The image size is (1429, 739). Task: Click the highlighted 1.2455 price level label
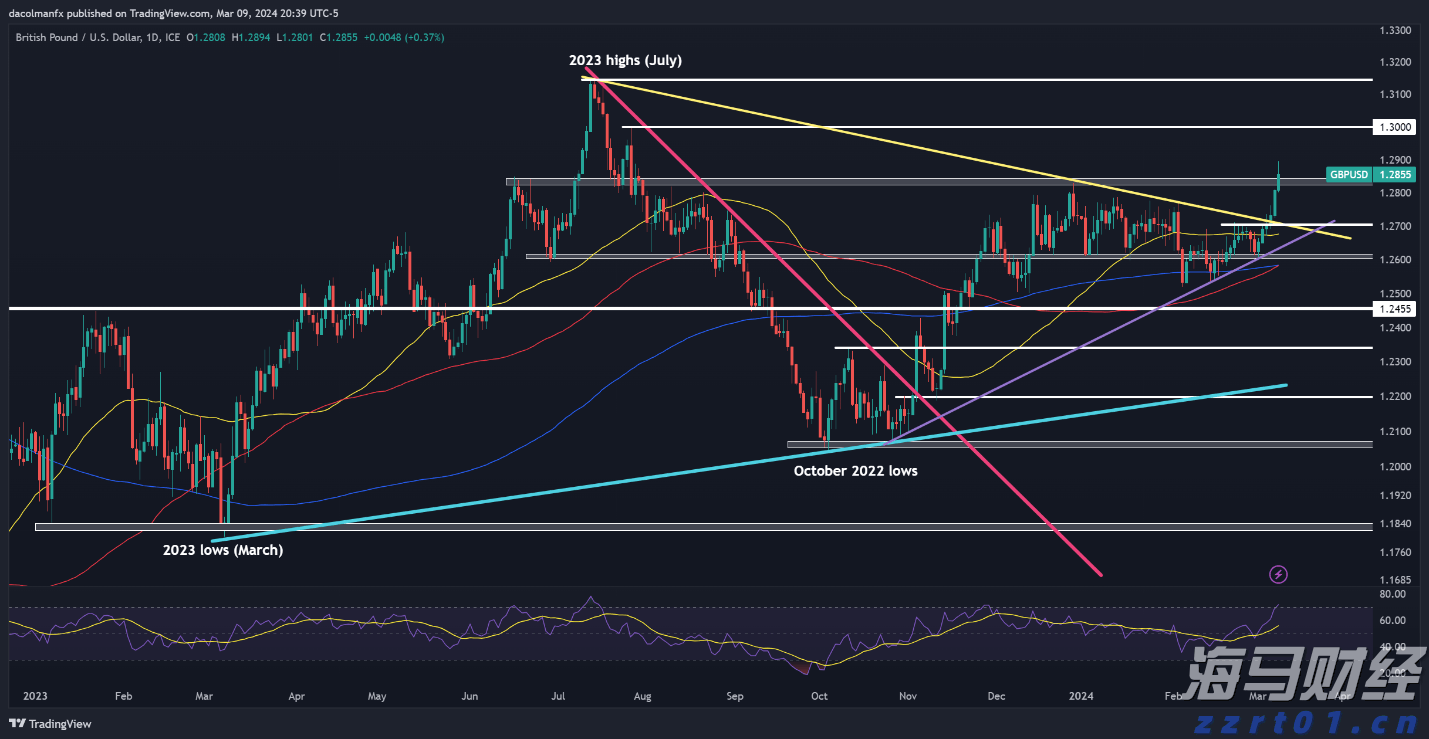point(1394,310)
